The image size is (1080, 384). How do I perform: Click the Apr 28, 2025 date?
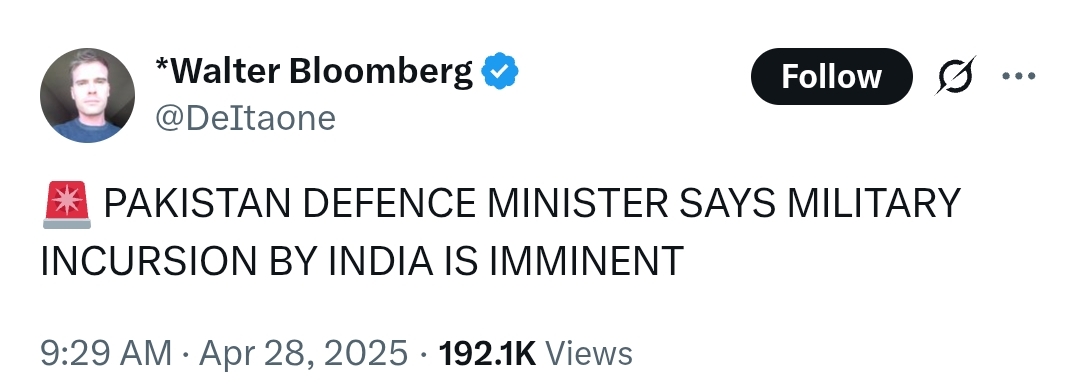tap(303, 354)
